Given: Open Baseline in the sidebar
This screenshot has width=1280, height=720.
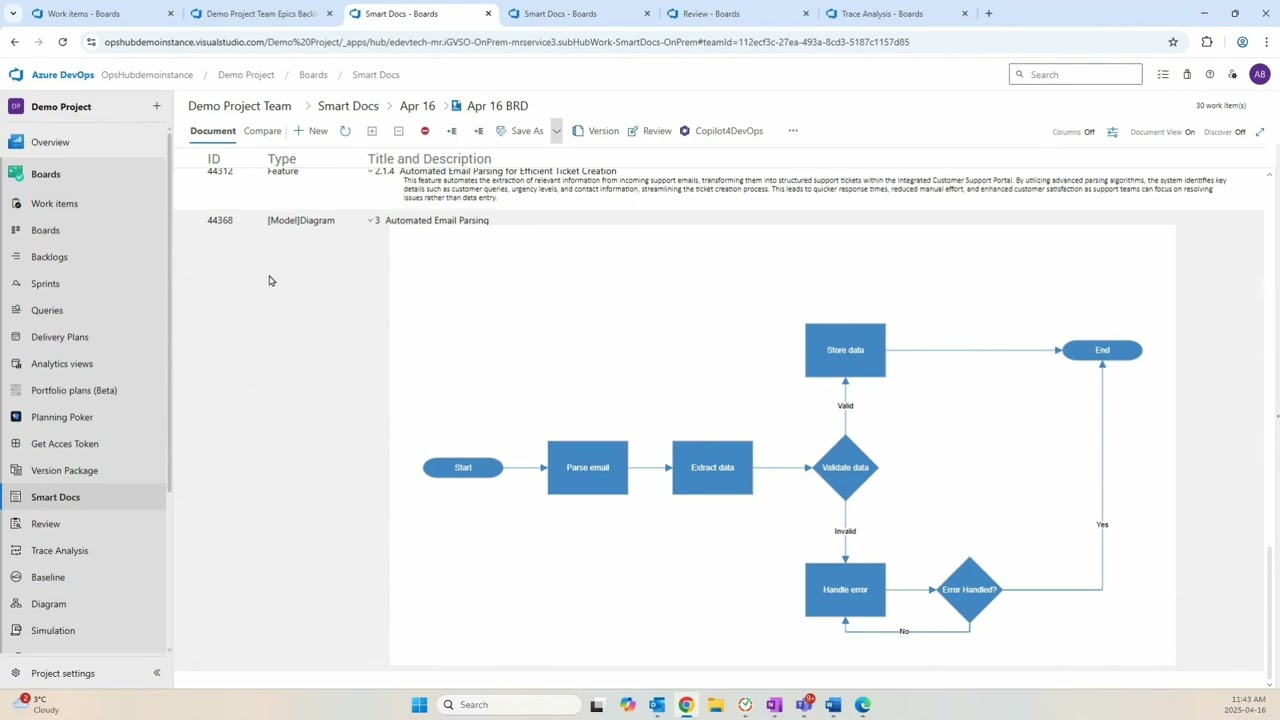Looking at the screenshot, I should pyautogui.click(x=47, y=577).
